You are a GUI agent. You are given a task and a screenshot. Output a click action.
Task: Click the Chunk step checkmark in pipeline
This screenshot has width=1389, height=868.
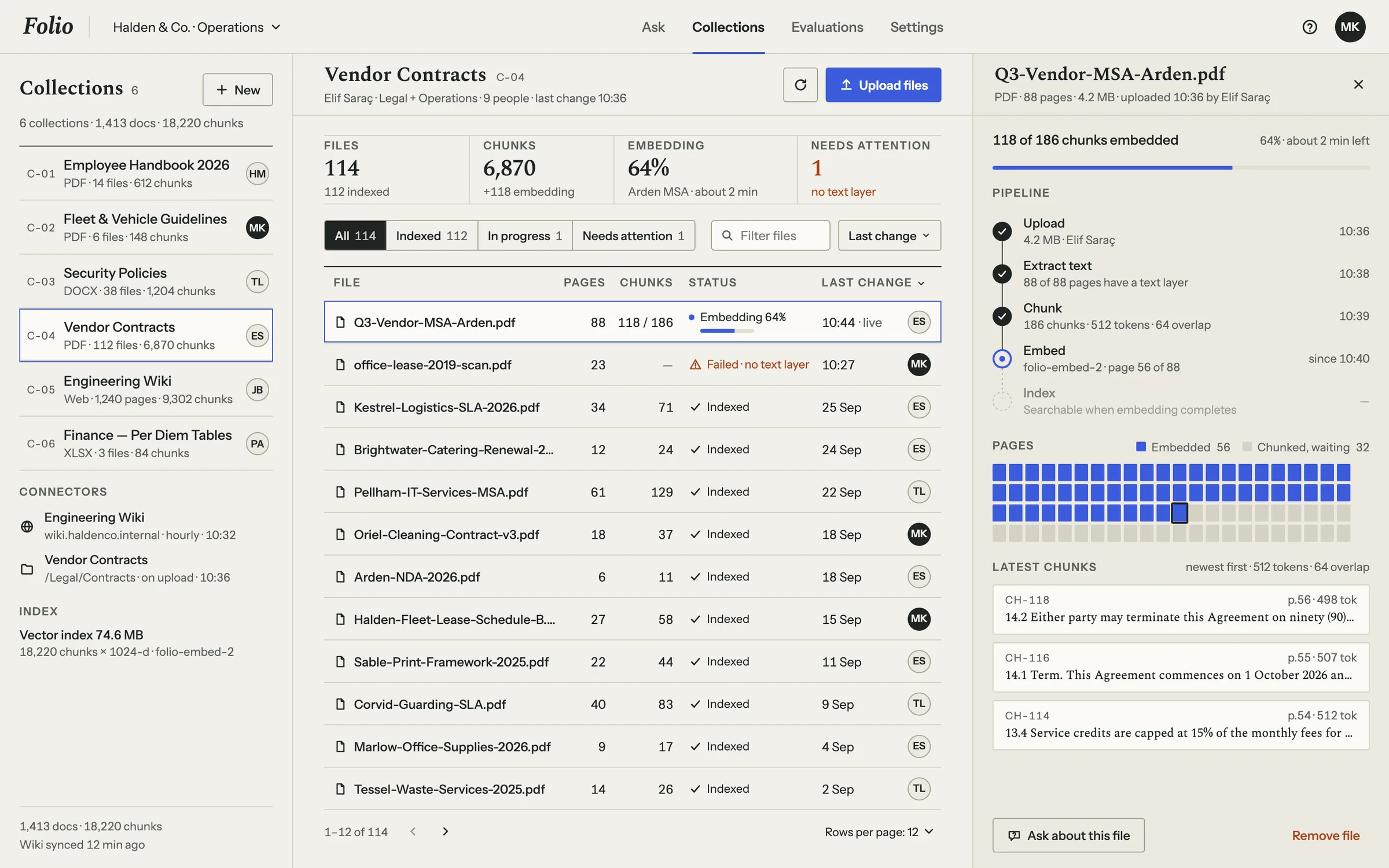[x=1002, y=316]
